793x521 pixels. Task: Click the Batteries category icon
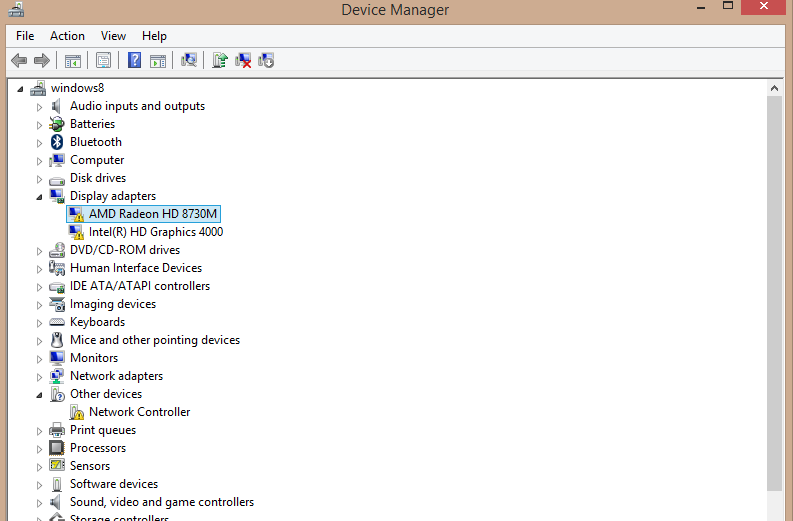[57, 124]
